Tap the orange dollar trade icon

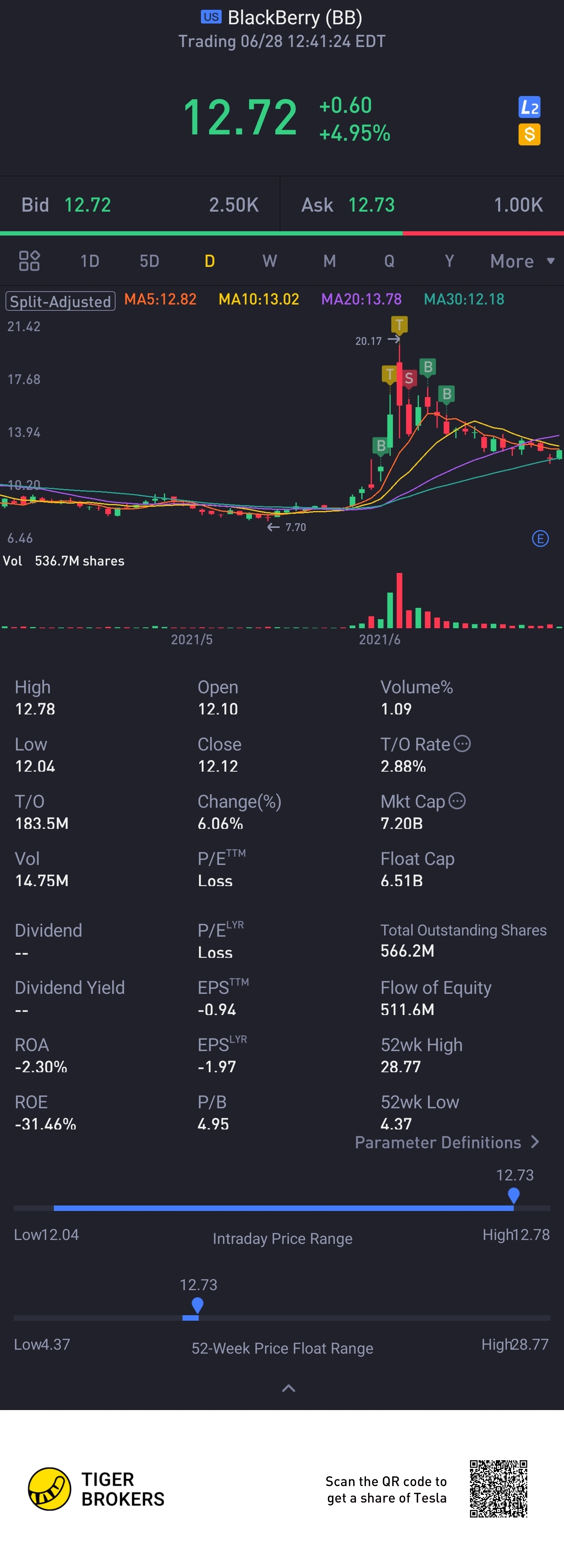pos(529,134)
